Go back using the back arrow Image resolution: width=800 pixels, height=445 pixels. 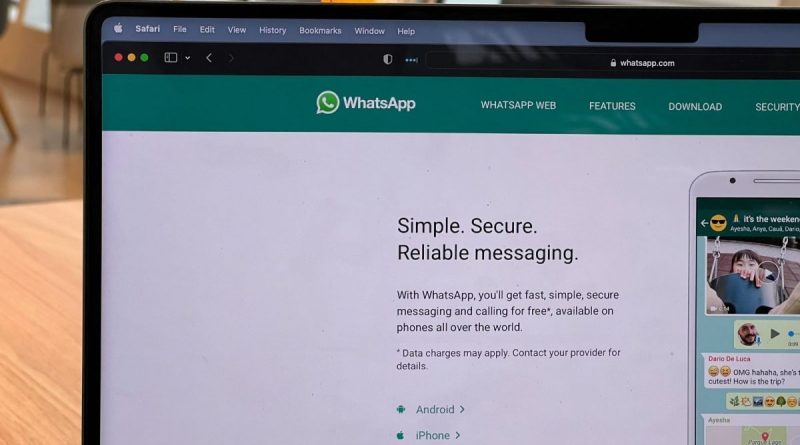[x=209, y=58]
